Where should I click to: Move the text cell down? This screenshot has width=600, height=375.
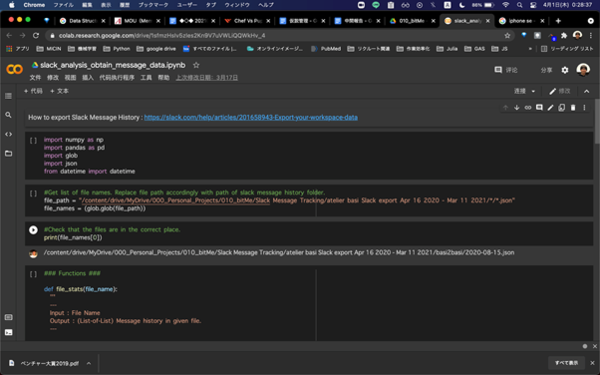click(x=517, y=108)
